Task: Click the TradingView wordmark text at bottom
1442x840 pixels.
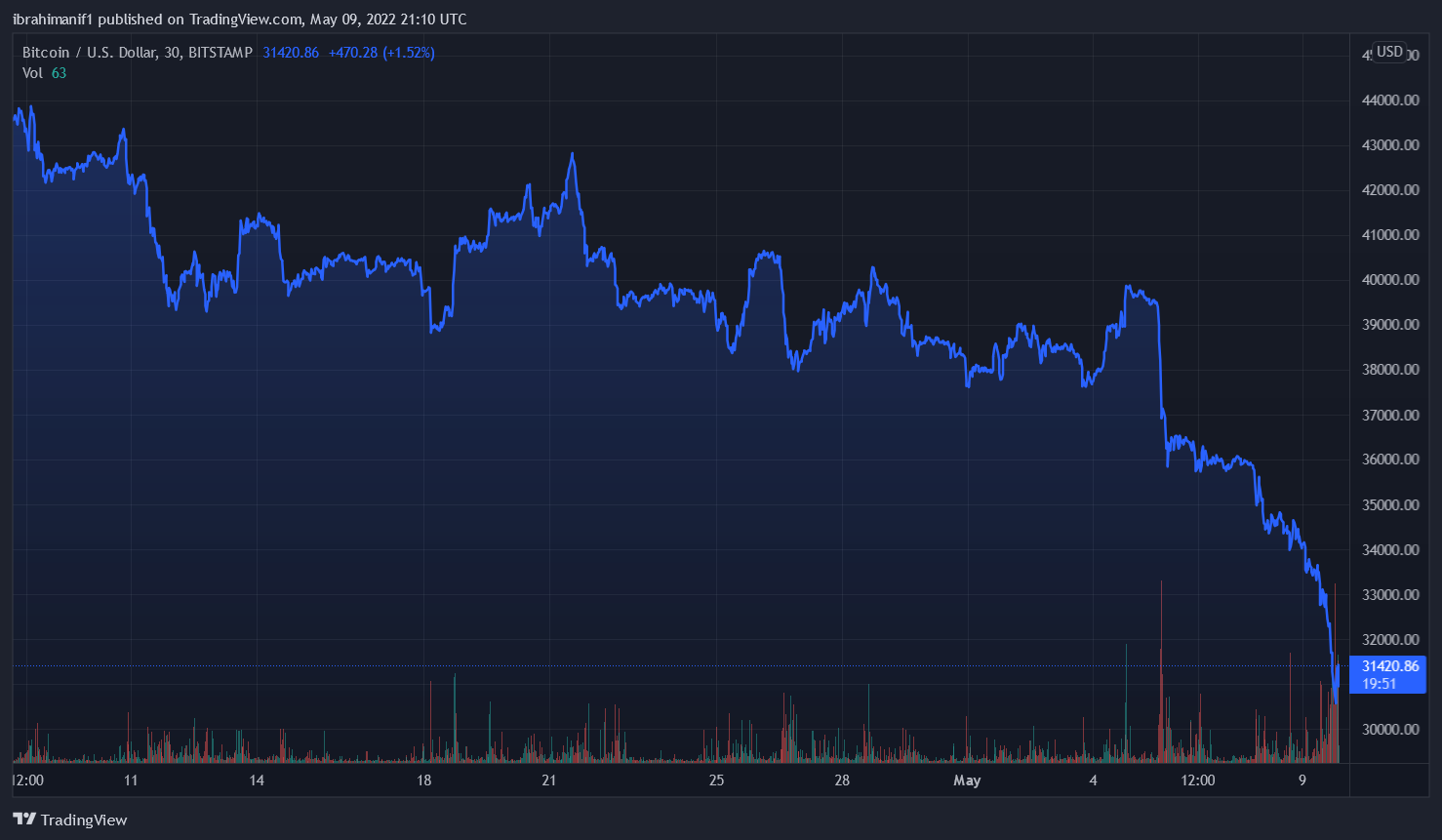Action: pyautogui.click(x=84, y=820)
